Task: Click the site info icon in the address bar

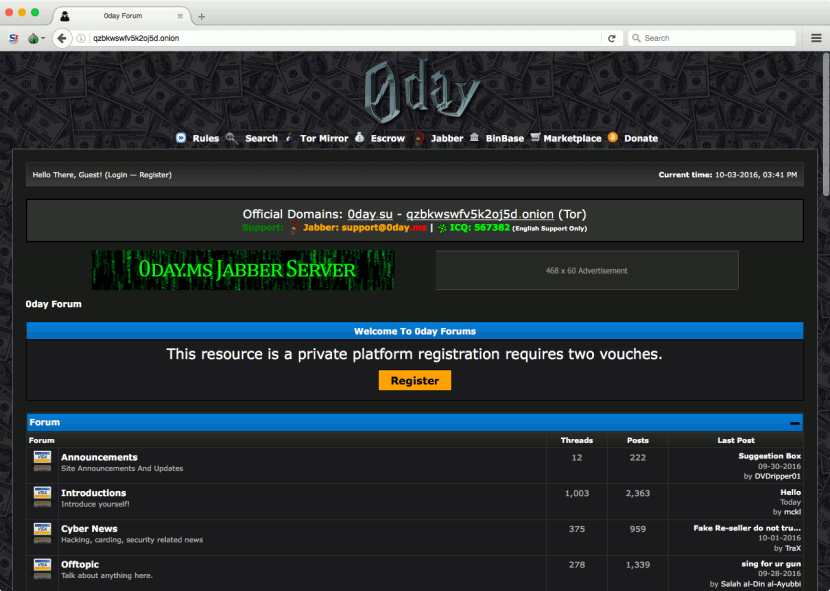Action: click(x=81, y=38)
